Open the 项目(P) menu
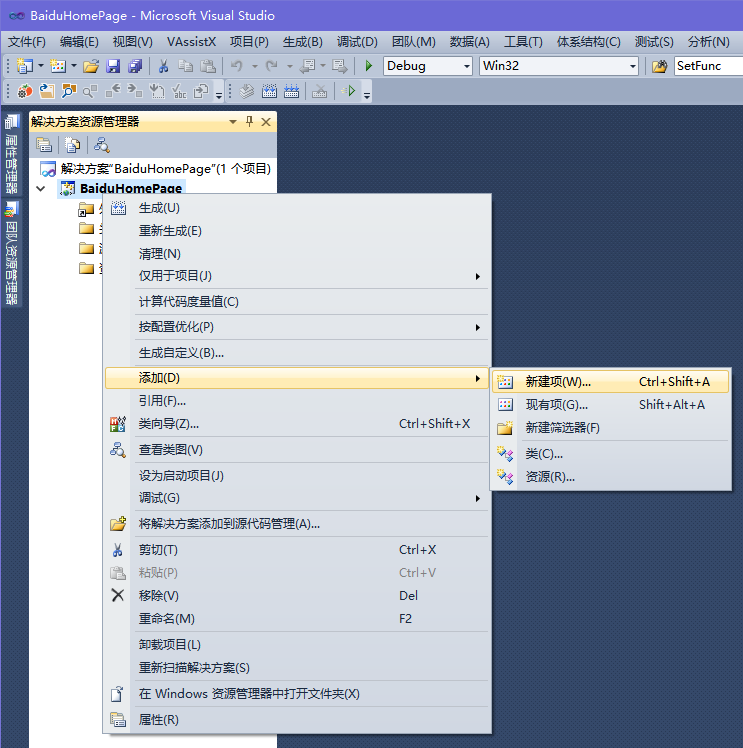 (249, 42)
